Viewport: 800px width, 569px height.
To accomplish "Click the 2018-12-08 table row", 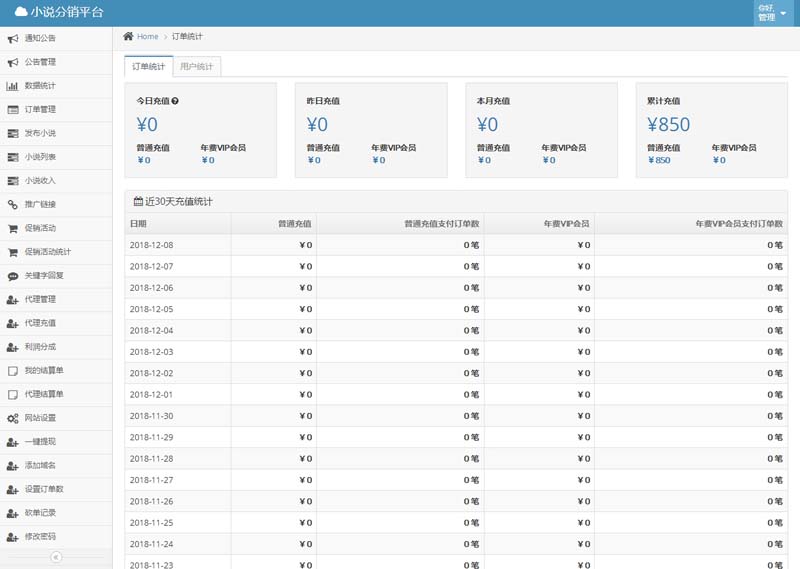I will 455,245.
